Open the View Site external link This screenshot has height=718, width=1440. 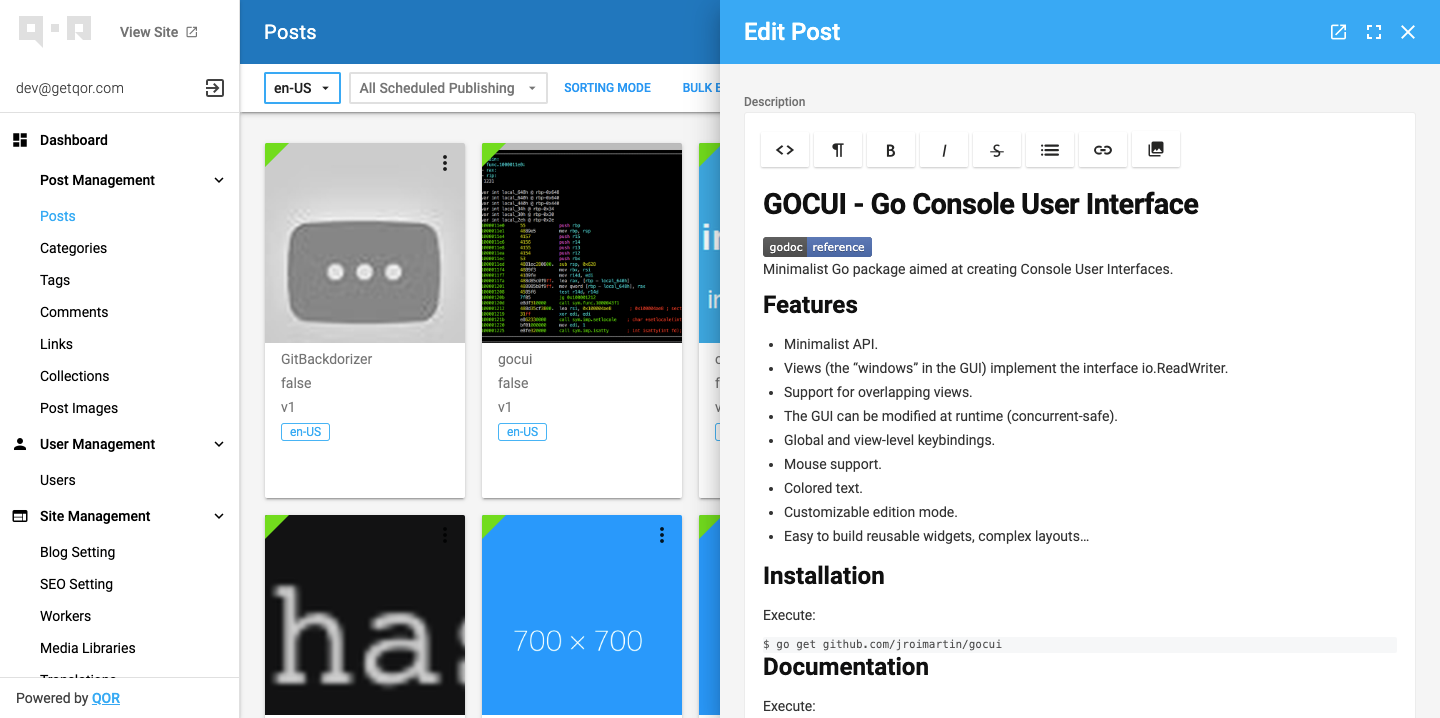coord(159,32)
